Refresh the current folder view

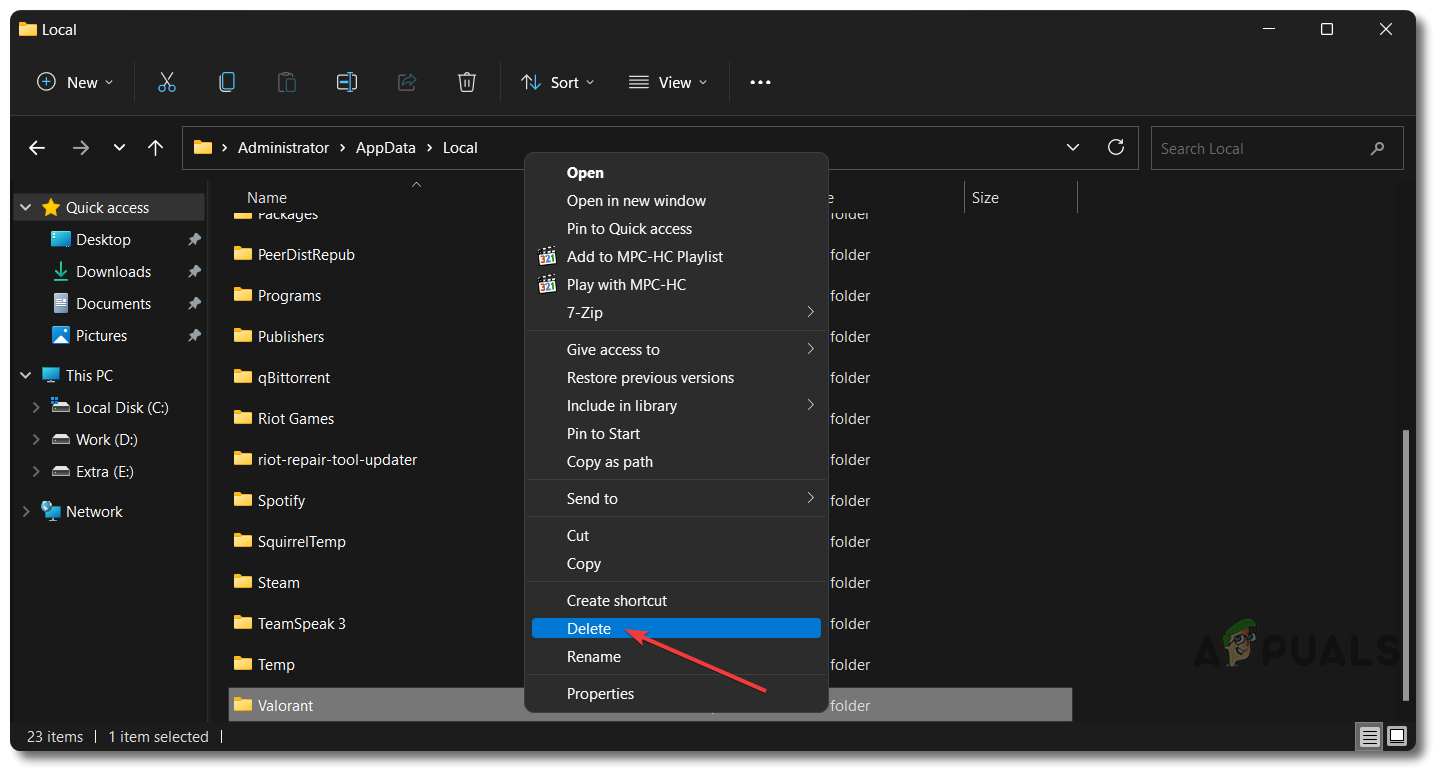click(x=1116, y=147)
